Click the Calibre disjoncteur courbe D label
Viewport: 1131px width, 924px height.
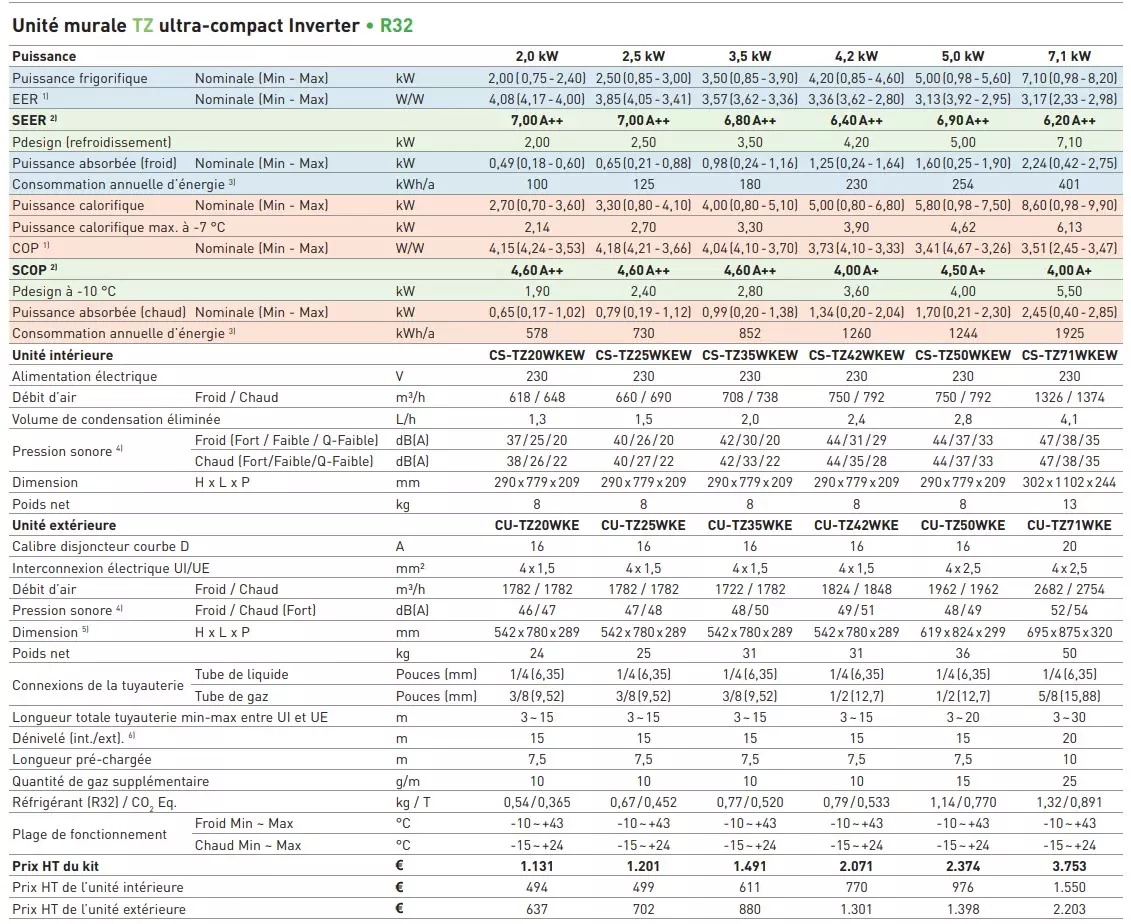point(100,546)
